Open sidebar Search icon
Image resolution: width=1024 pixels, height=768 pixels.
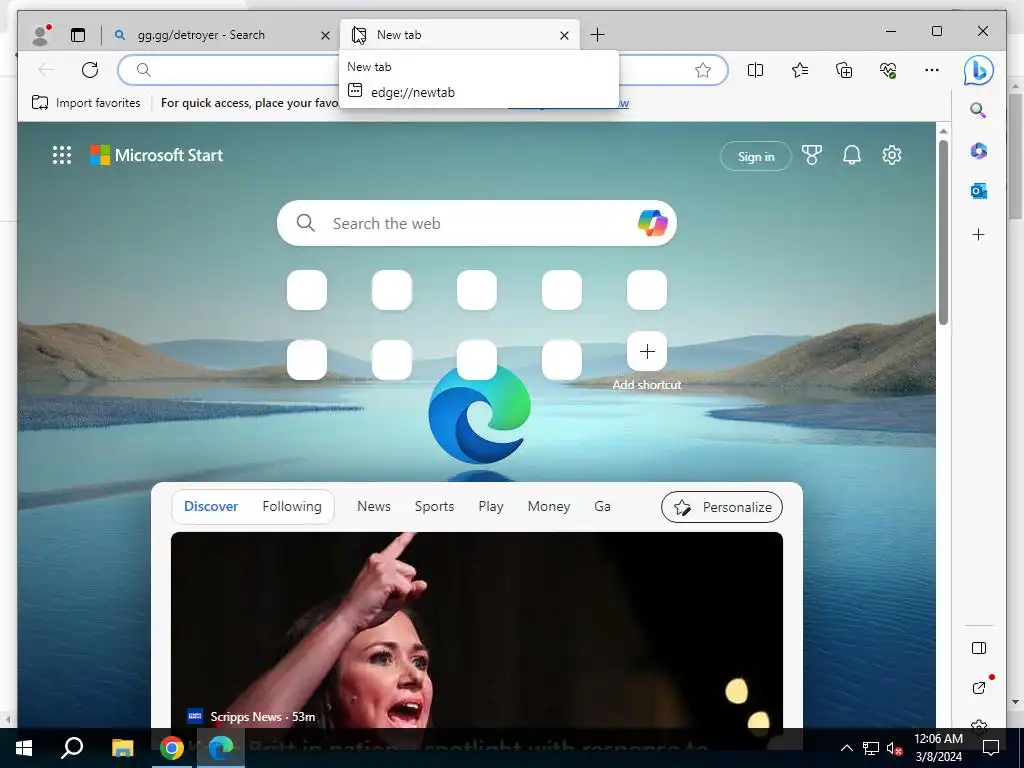pos(978,110)
